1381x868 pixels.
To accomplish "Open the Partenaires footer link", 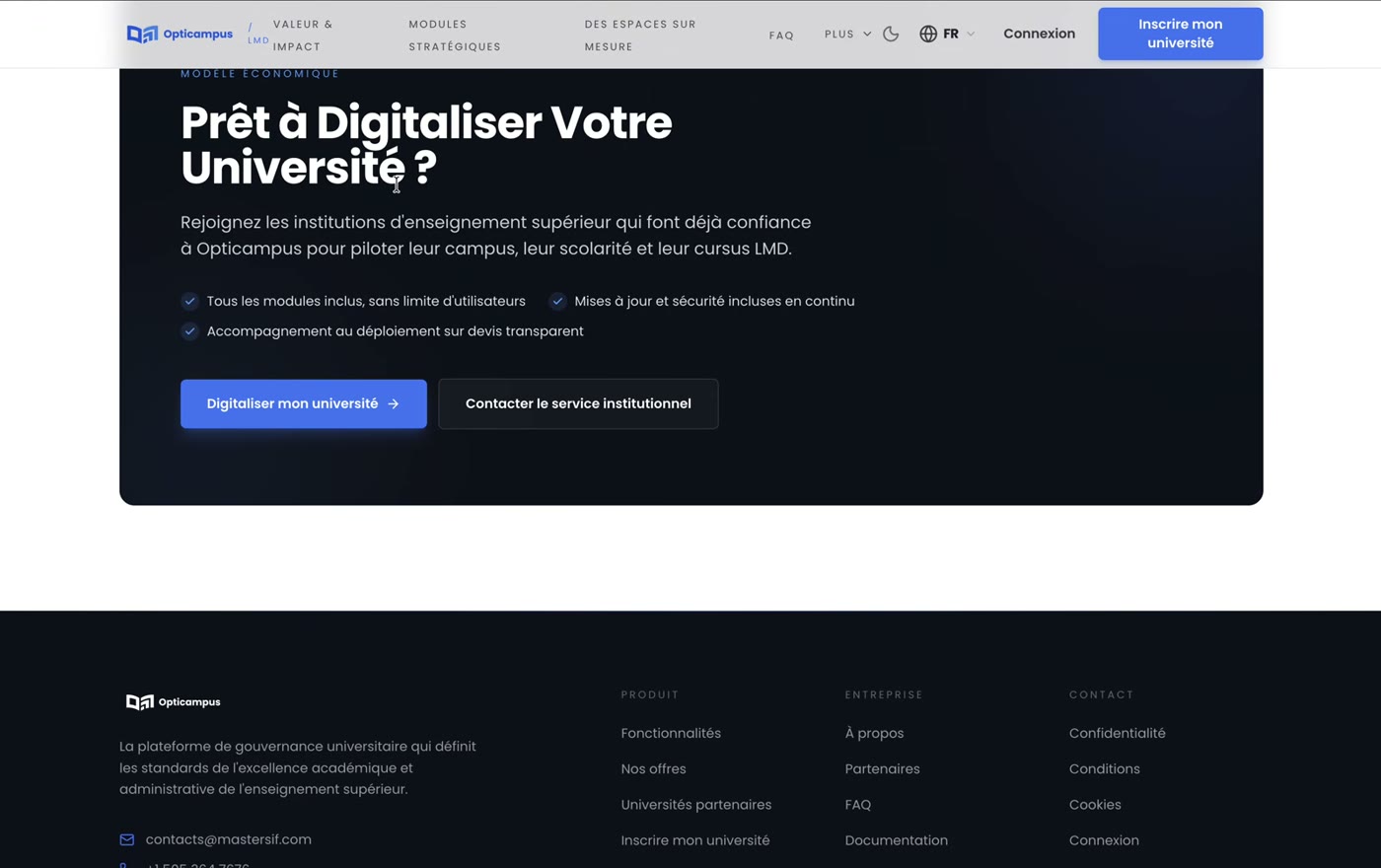I will coord(882,768).
